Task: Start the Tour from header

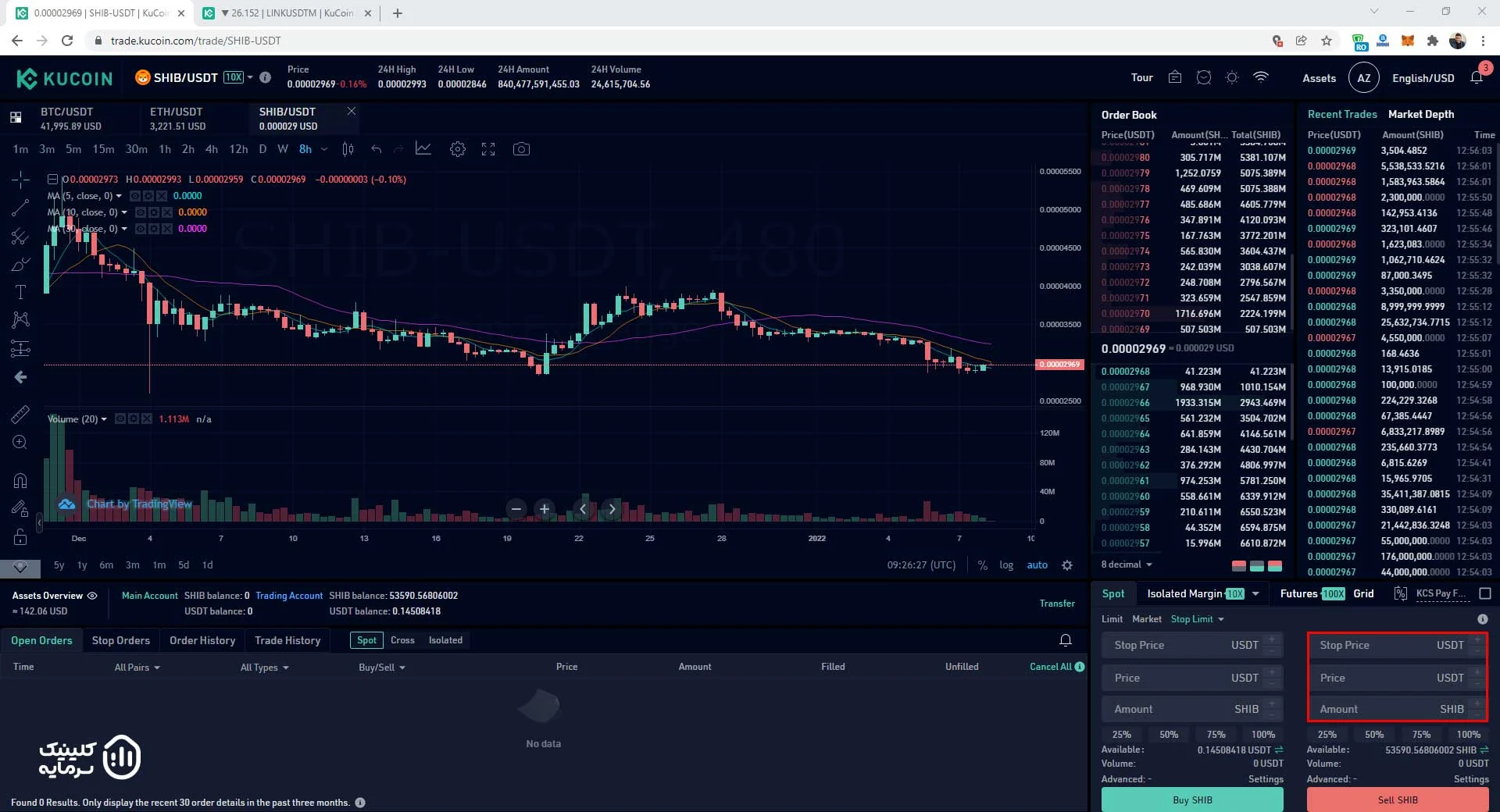Action: pos(1142,78)
